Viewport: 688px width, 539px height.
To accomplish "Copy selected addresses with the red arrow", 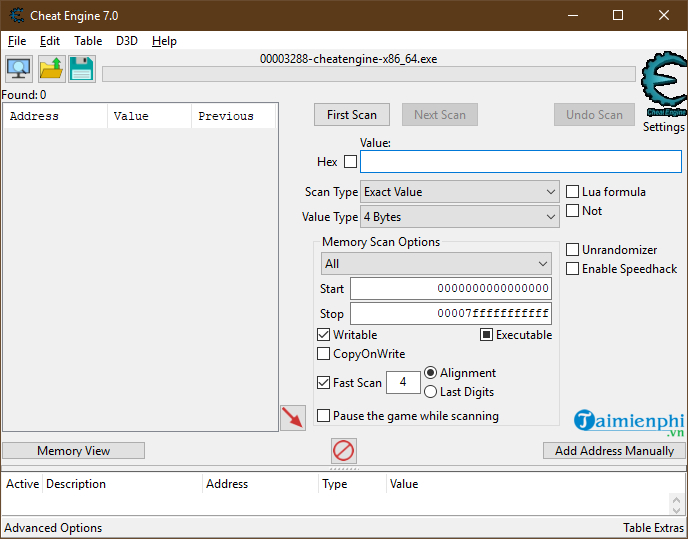I will (293, 418).
